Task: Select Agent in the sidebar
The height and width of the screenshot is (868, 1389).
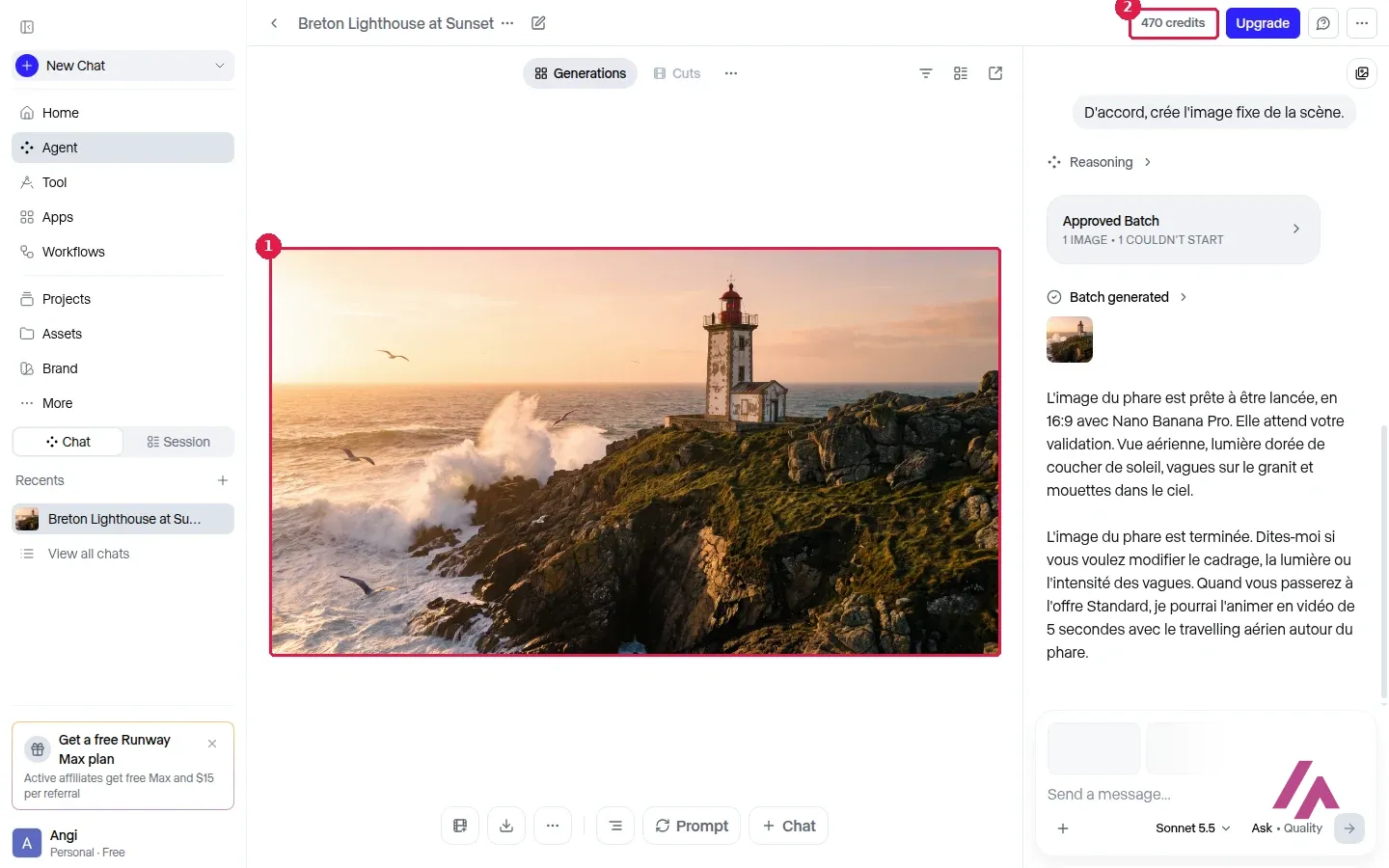Action: coord(123,148)
